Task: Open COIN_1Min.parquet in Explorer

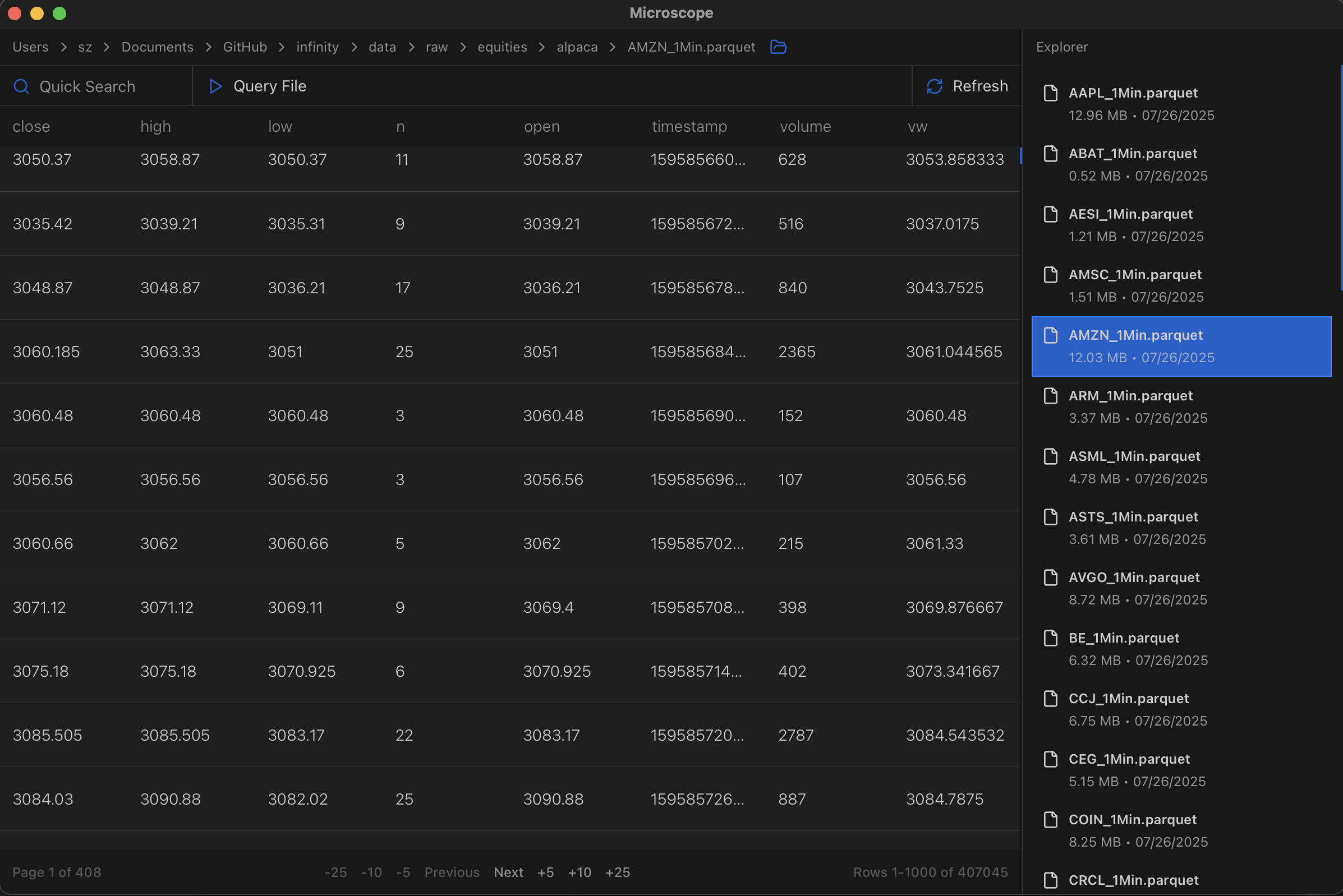Action: pyautogui.click(x=1181, y=831)
